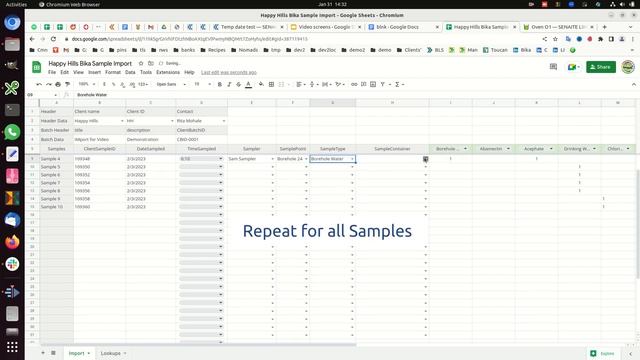
Task: Activate the paint format tool
Action: (67, 84)
